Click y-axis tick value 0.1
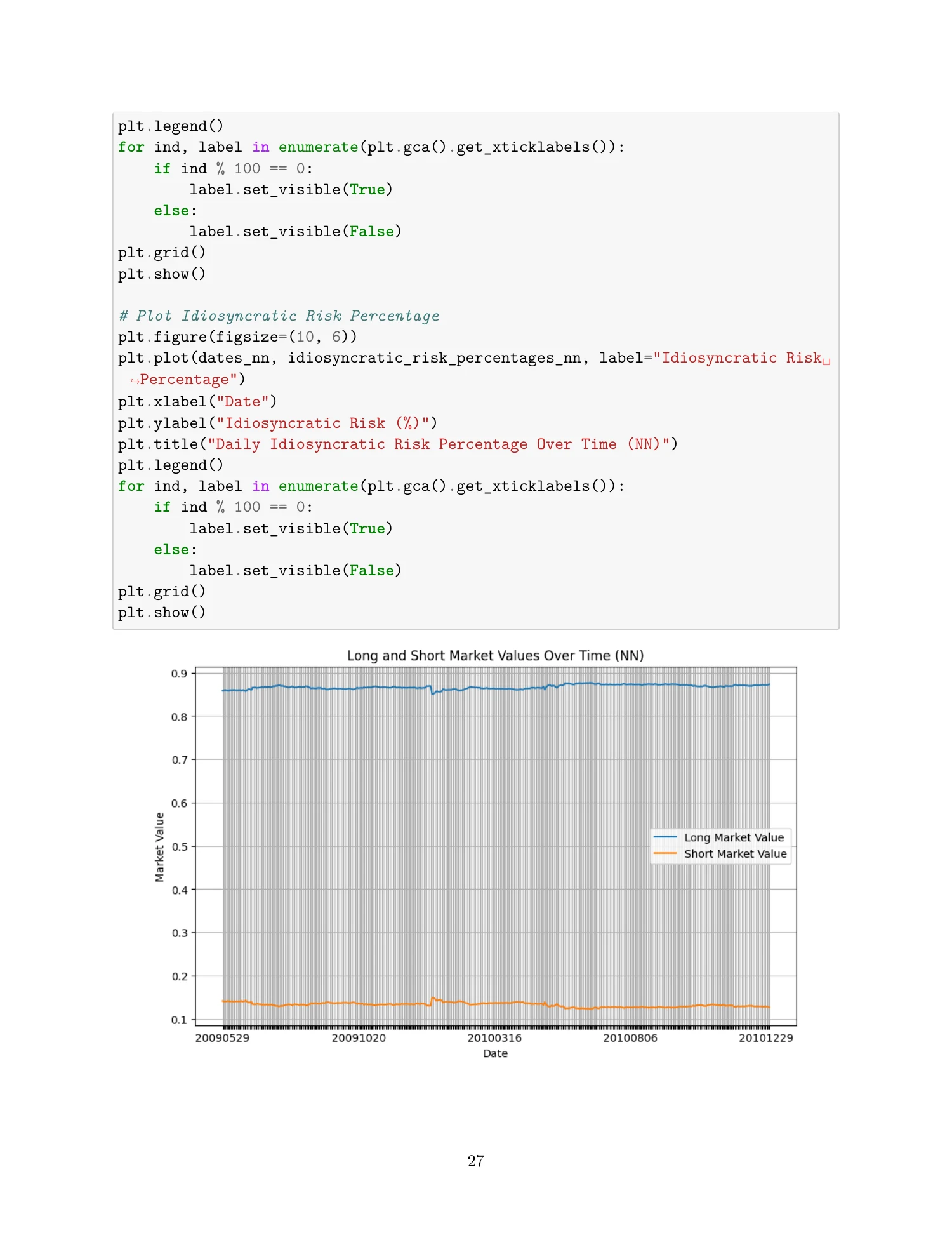This screenshot has width=952, height=1233. pos(180,1020)
